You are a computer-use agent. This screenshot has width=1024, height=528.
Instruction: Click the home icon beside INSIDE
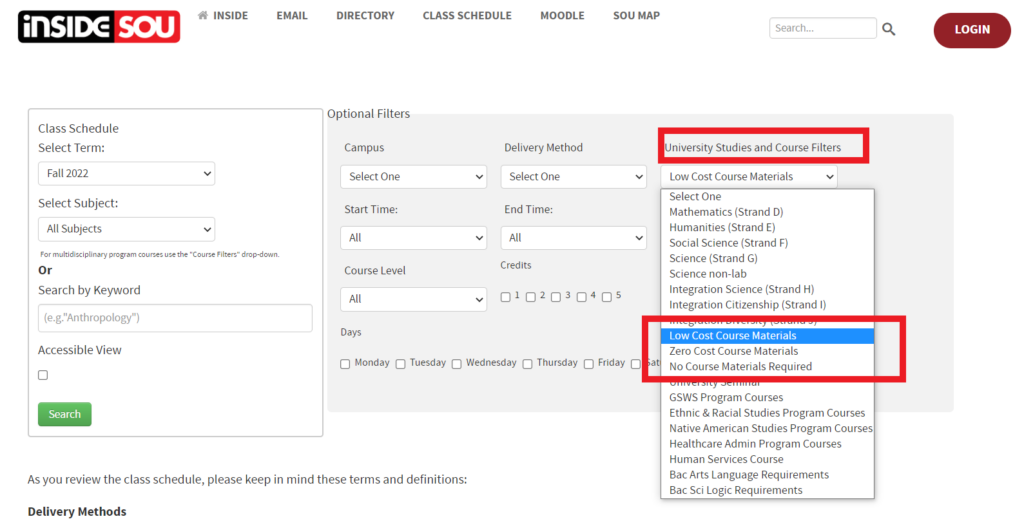click(x=203, y=16)
